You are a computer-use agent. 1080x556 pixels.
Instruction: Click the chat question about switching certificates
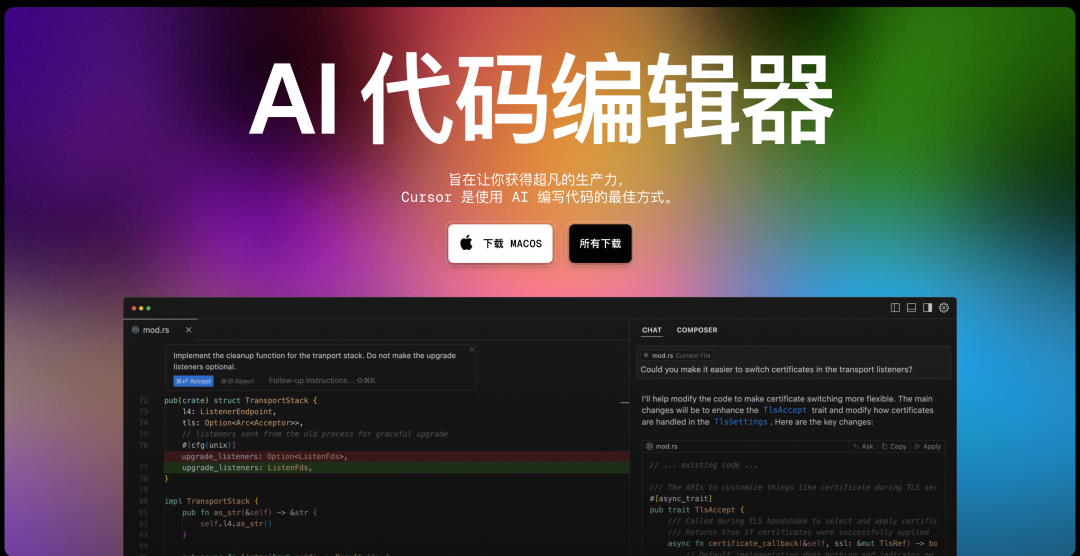pyautogui.click(x=776, y=369)
